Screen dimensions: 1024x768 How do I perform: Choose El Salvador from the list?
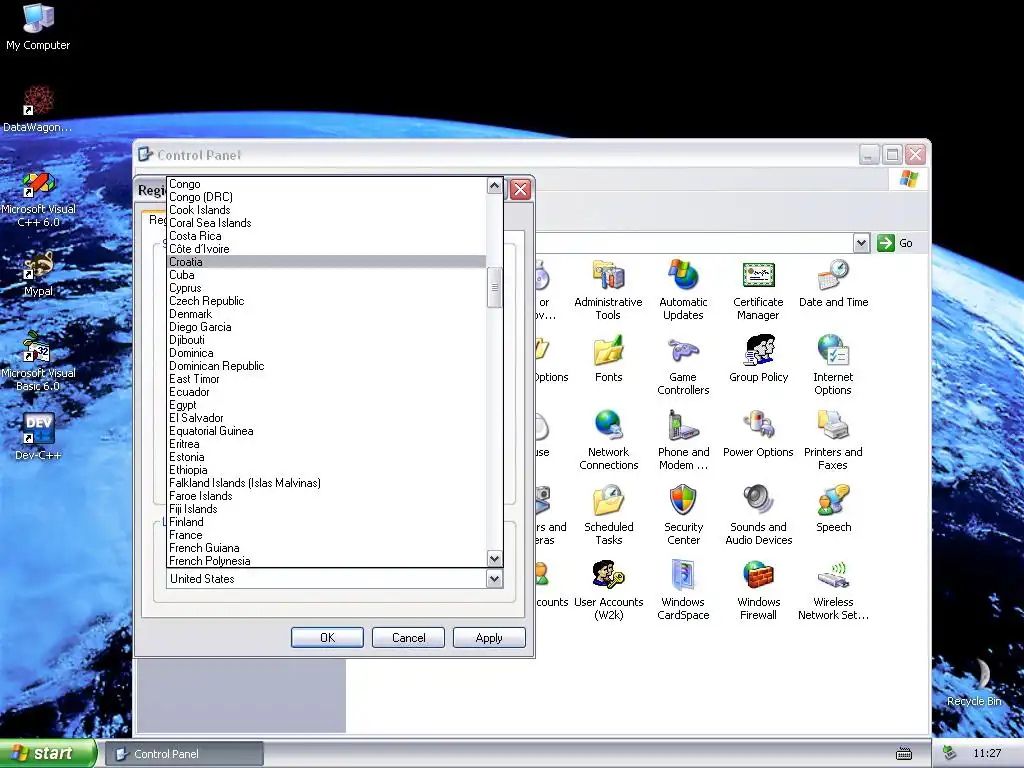point(327,418)
